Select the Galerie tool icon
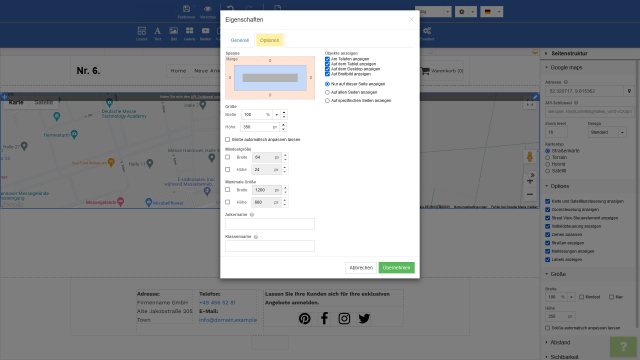This screenshot has height=360, width=640. (189, 31)
